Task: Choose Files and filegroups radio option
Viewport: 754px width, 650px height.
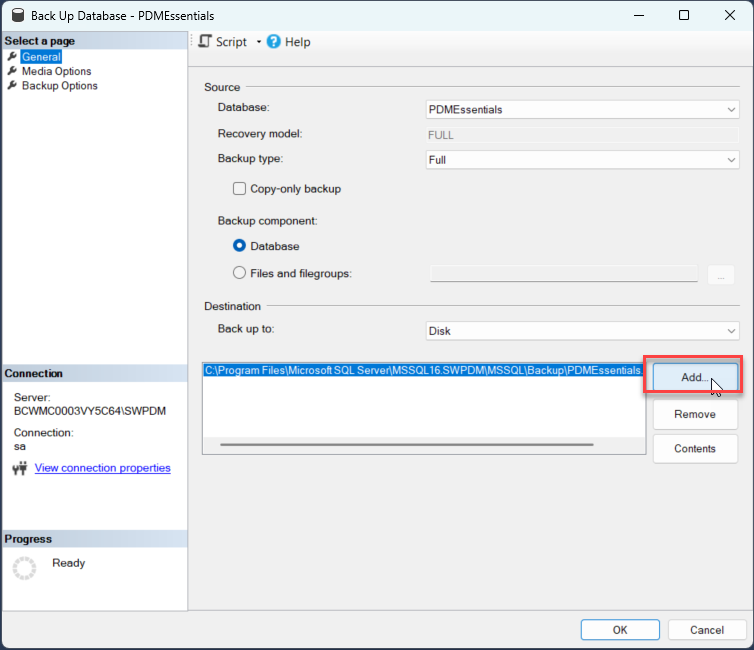Action: (x=239, y=273)
